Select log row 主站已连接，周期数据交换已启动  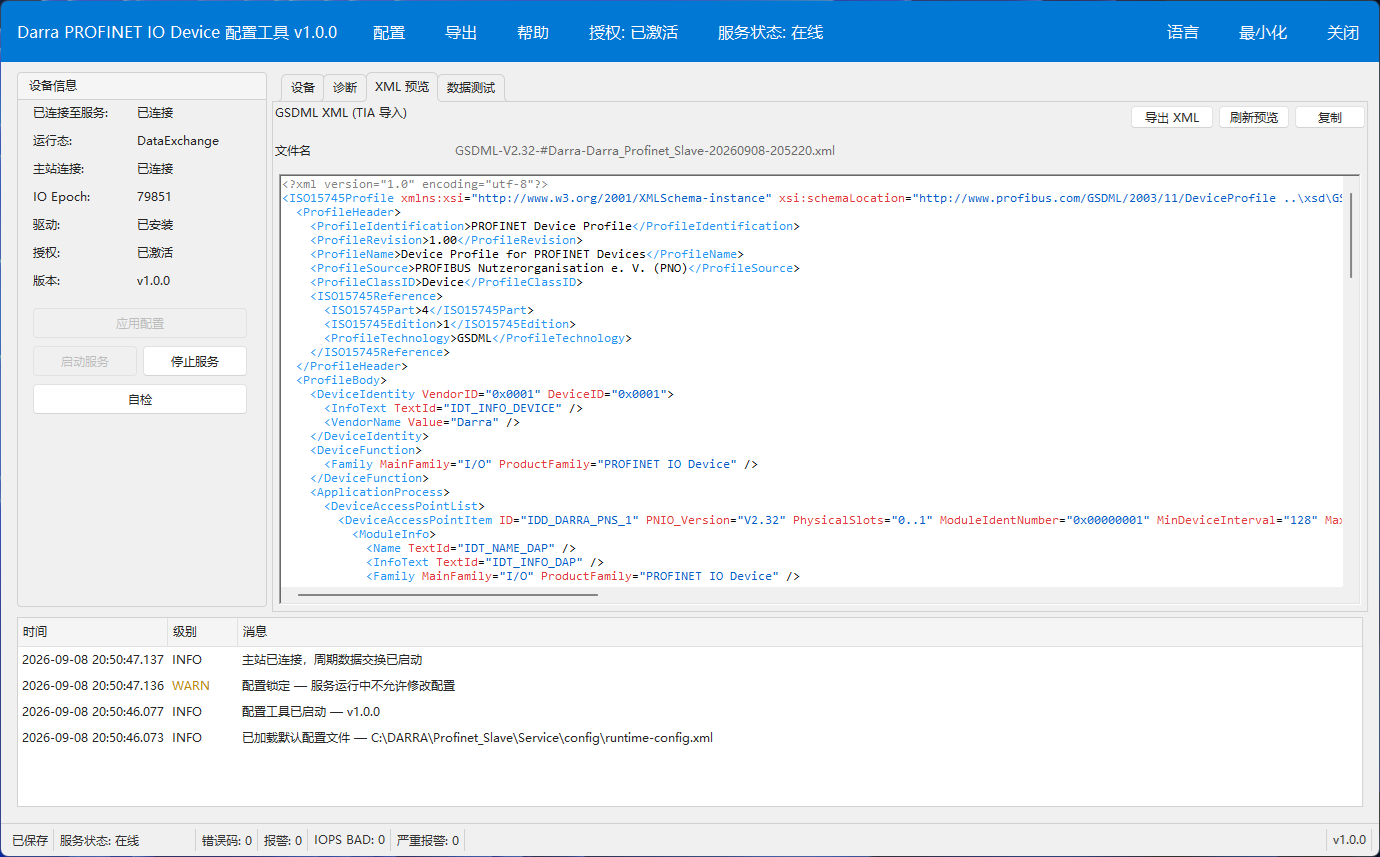point(690,660)
